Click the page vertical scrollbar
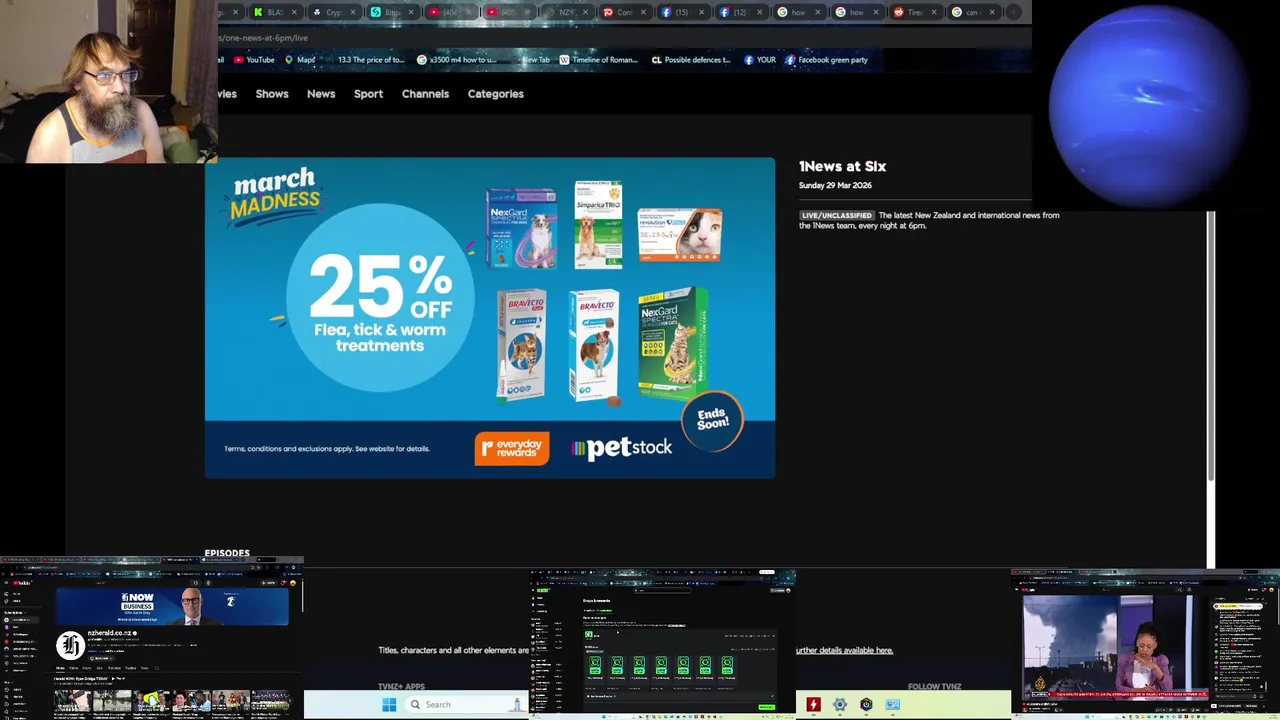Viewport: 1280px width, 720px height. [1211, 345]
